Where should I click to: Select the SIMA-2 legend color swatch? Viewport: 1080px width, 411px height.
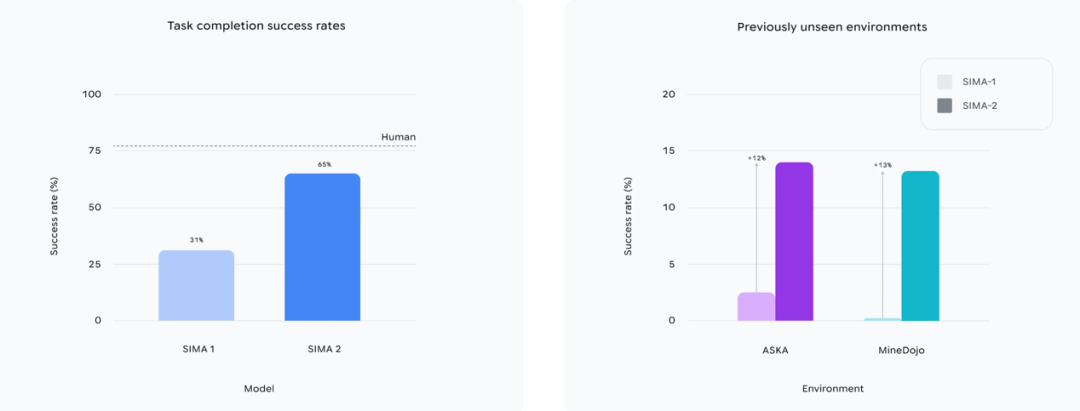945,105
